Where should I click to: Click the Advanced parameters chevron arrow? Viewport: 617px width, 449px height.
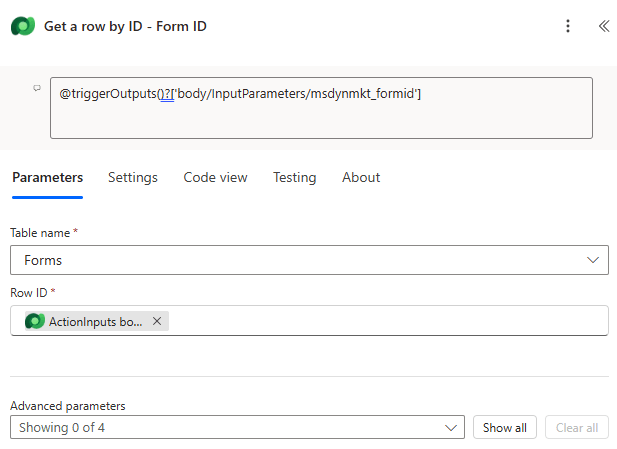click(x=449, y=428)
